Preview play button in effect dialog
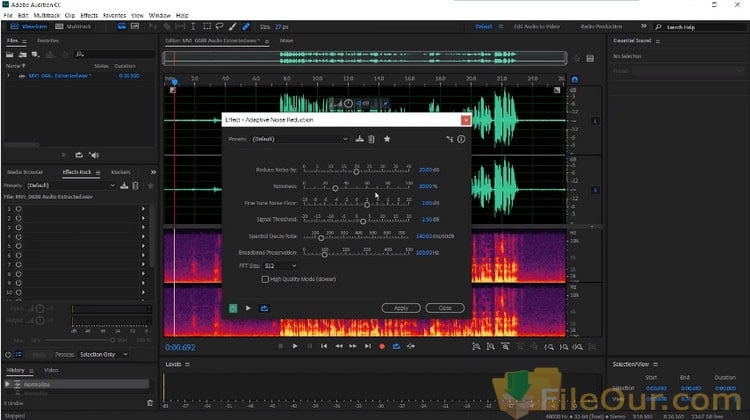 [x=248, y=308]
